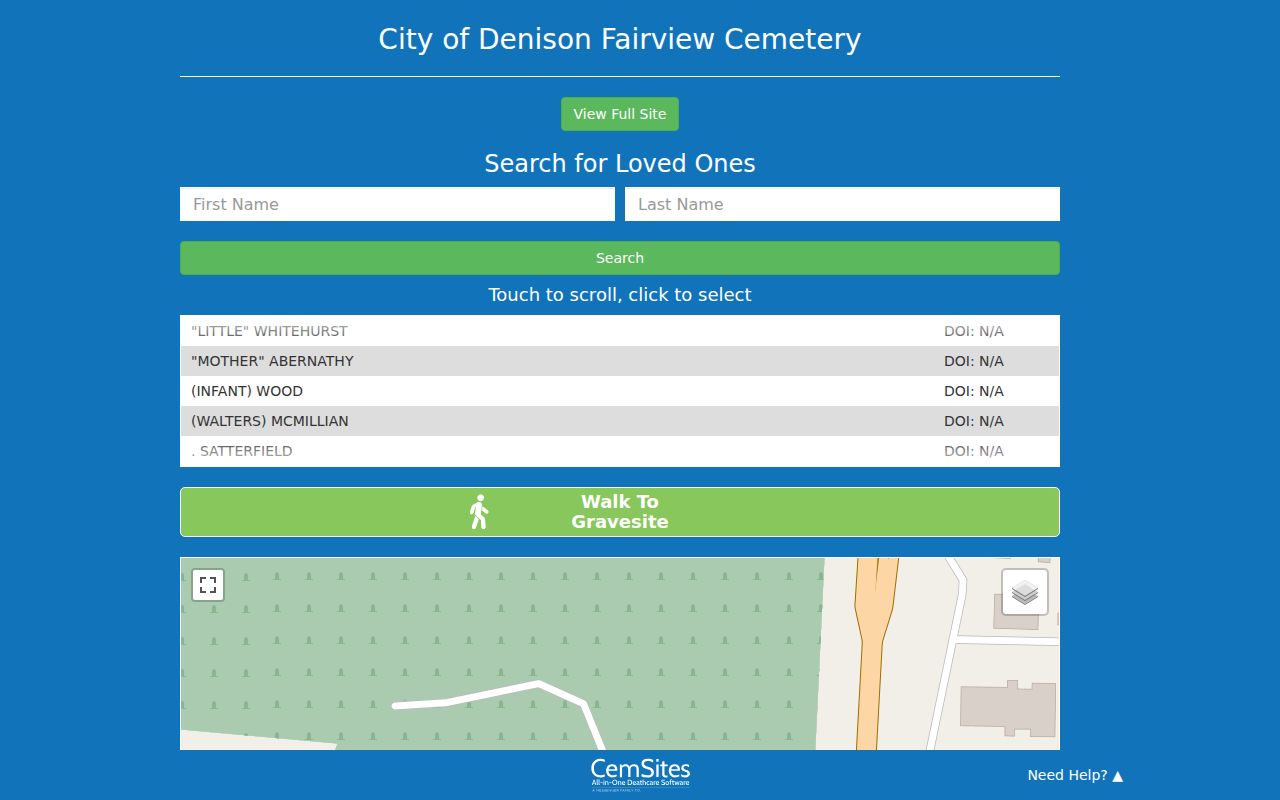Focus the First Name field
The height and width of the screenshot is (800, 1280).
click(x=397, y=204)
